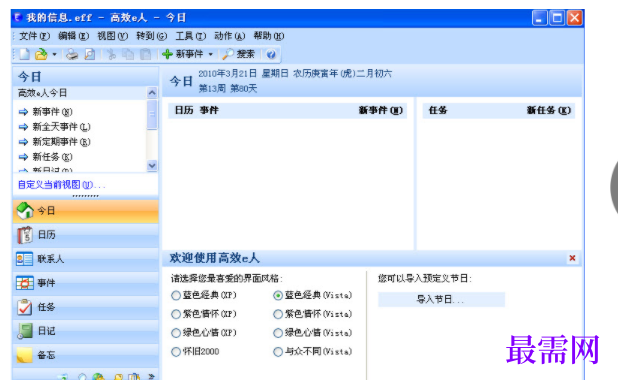Click the 搜索 search toolbar button

[x=238, y=54]
